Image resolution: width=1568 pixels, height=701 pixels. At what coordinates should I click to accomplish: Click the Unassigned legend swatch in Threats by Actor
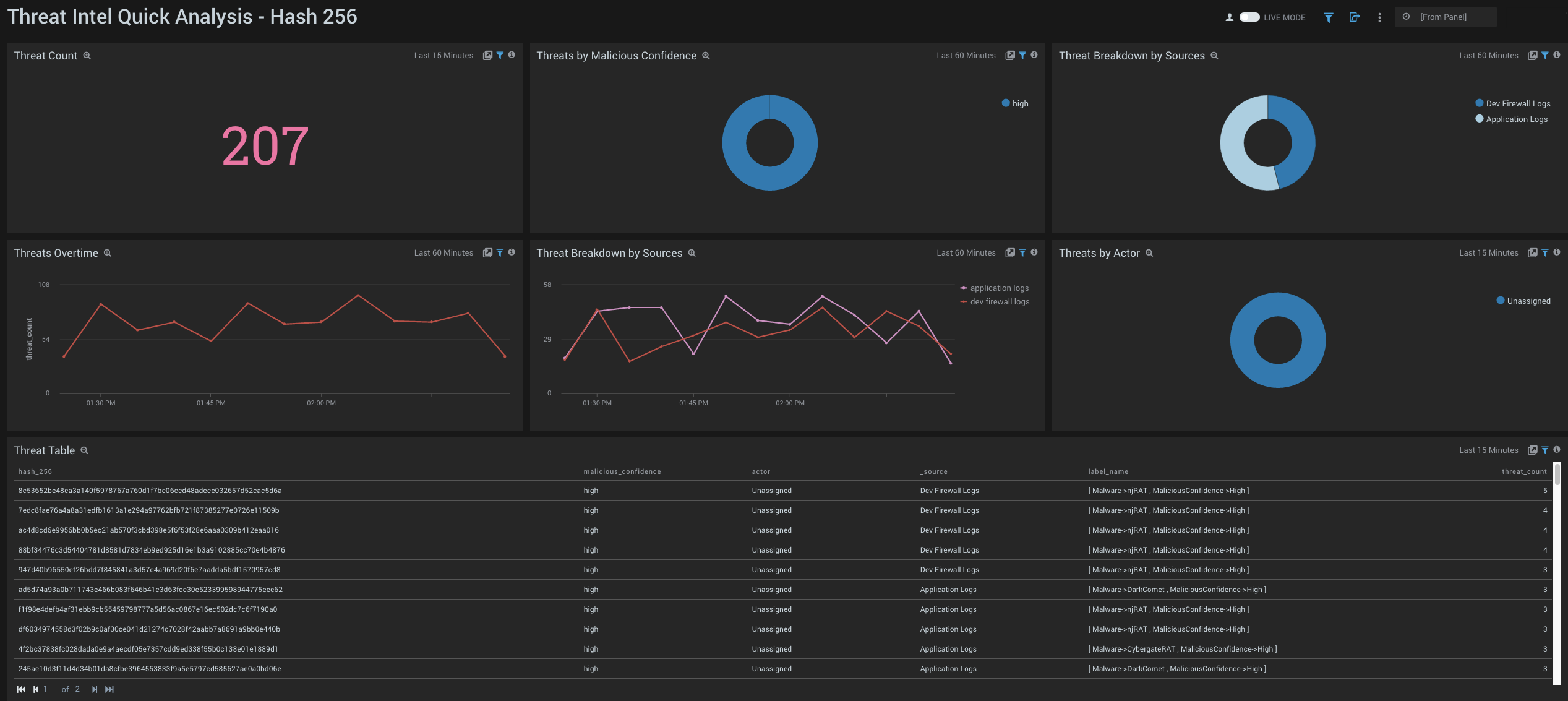point(1500,301)
